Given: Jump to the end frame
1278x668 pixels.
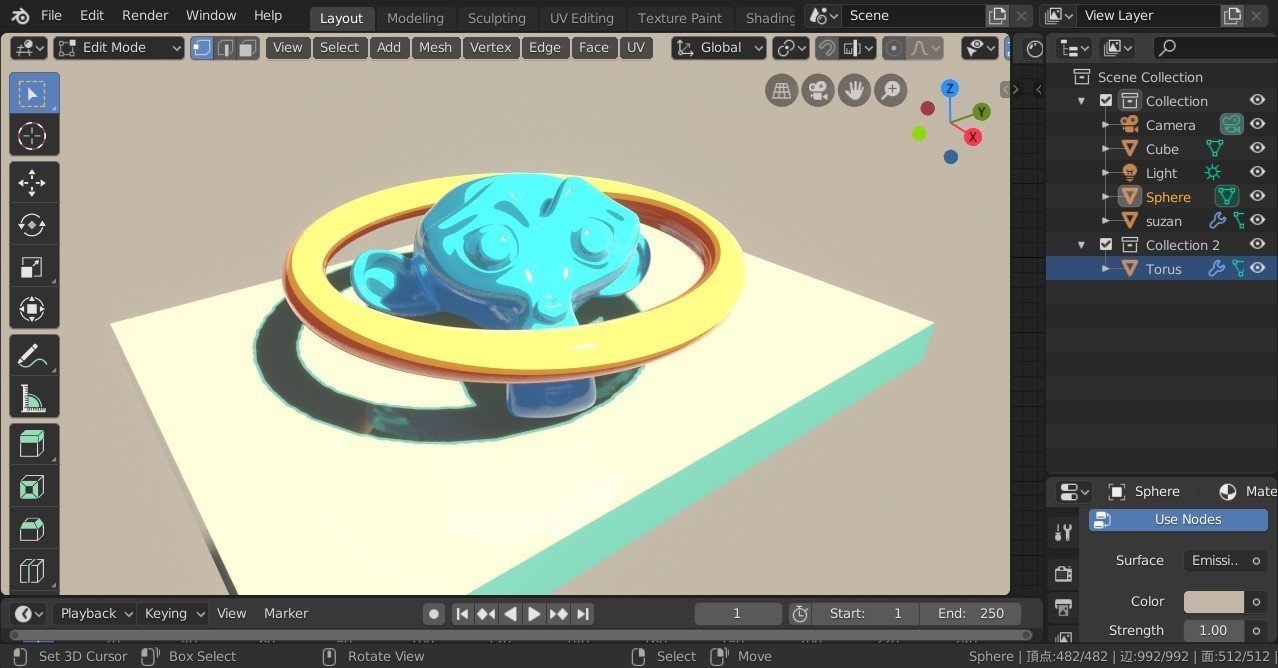Looking at the screenshot, I should (583, 614).
